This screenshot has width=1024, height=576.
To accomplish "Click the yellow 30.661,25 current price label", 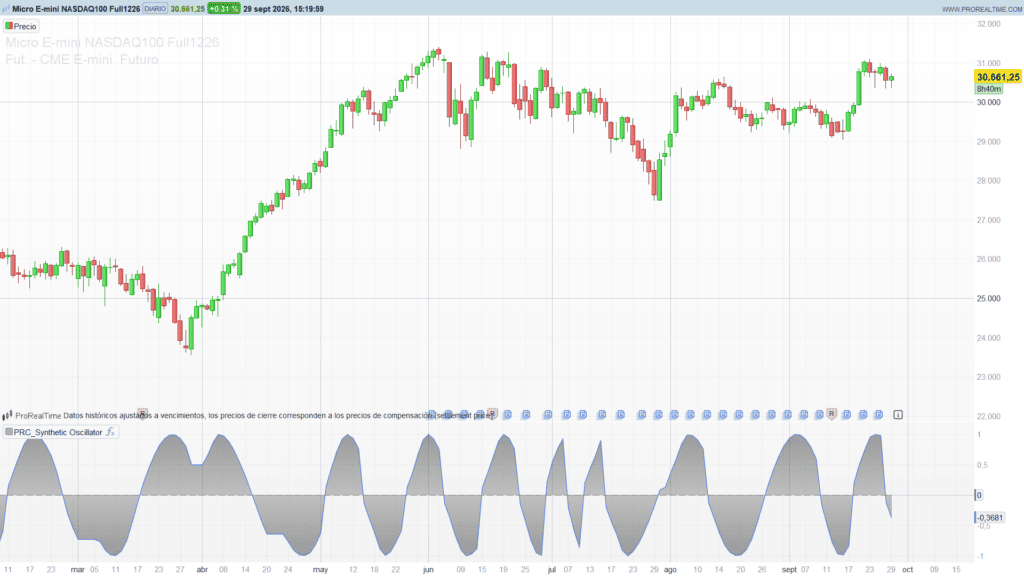I will [x=998, y=77].
